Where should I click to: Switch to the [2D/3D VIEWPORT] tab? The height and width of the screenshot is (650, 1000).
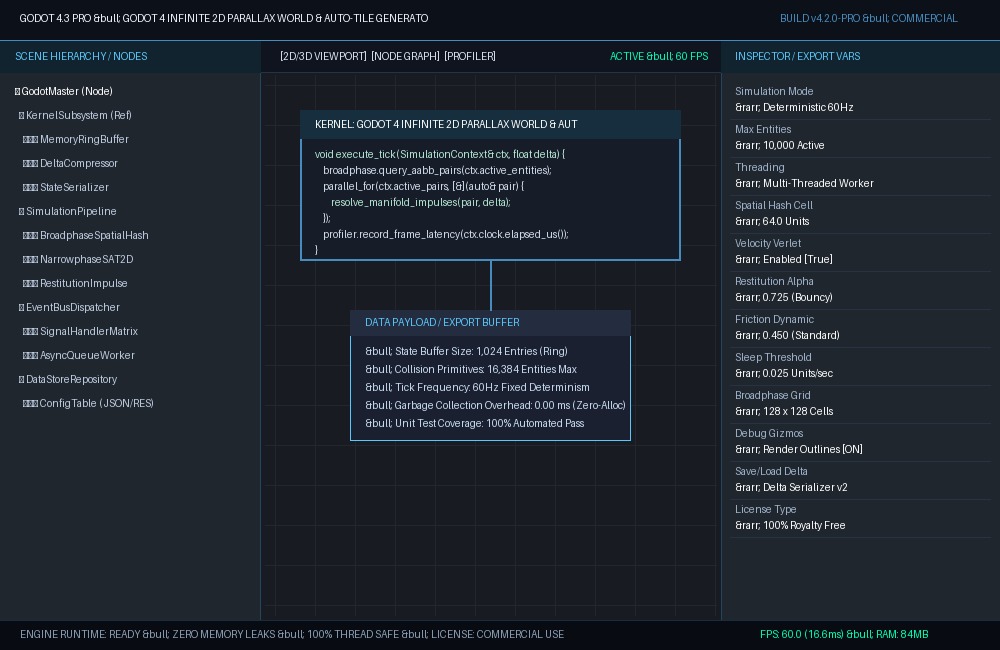click(323, 56)
